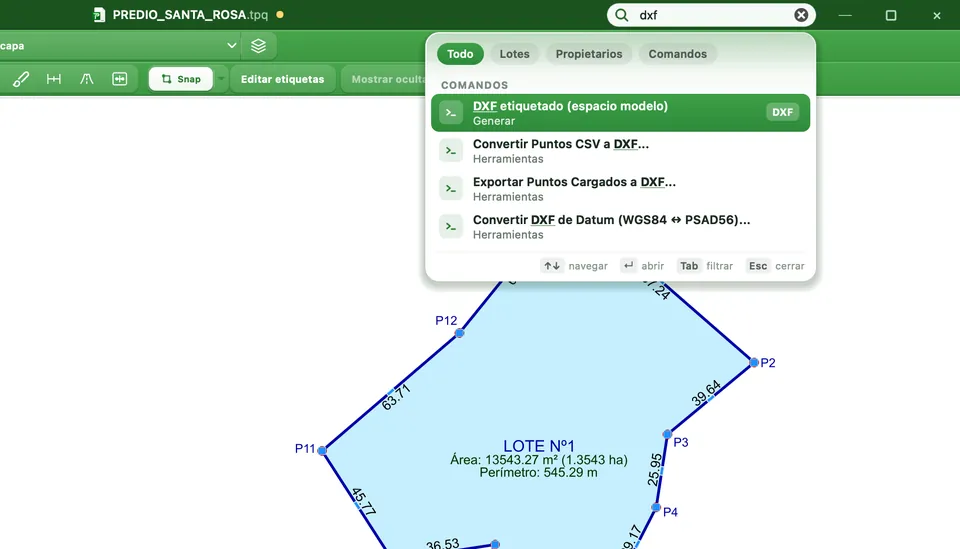Maximize the application window
This screenshot has width=960, height=549.
click(x=891, y=15)
